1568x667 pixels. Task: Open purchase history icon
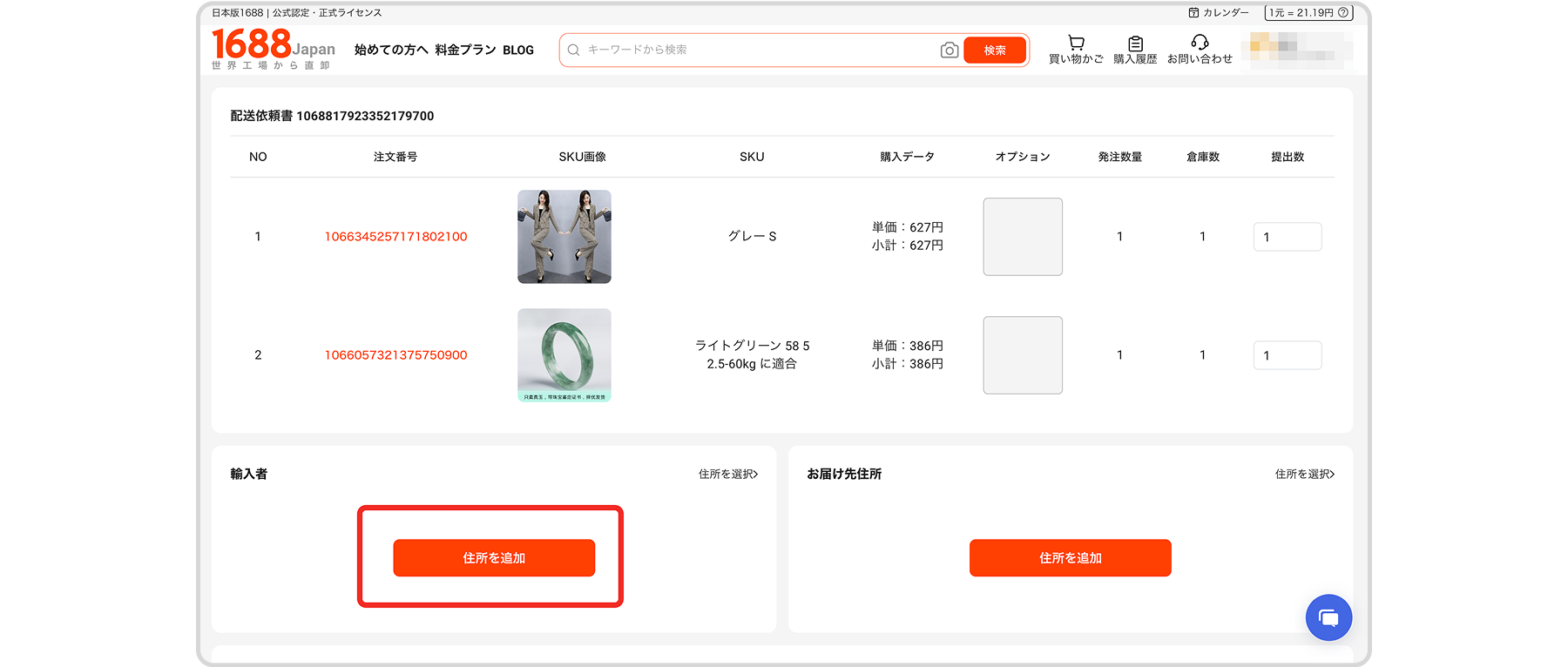pos(1135,44)
